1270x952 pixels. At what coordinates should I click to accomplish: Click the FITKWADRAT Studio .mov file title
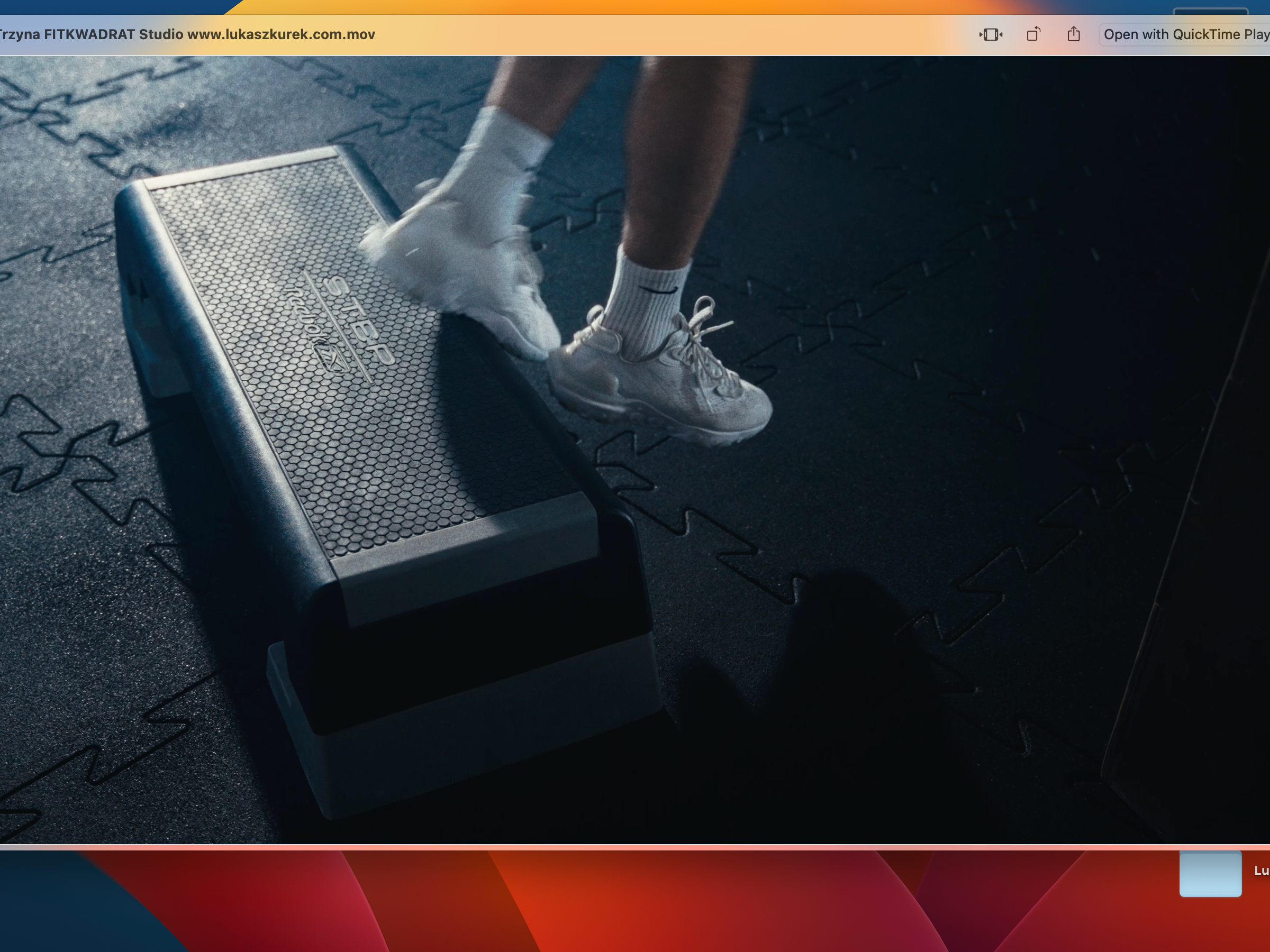point(187,34)
